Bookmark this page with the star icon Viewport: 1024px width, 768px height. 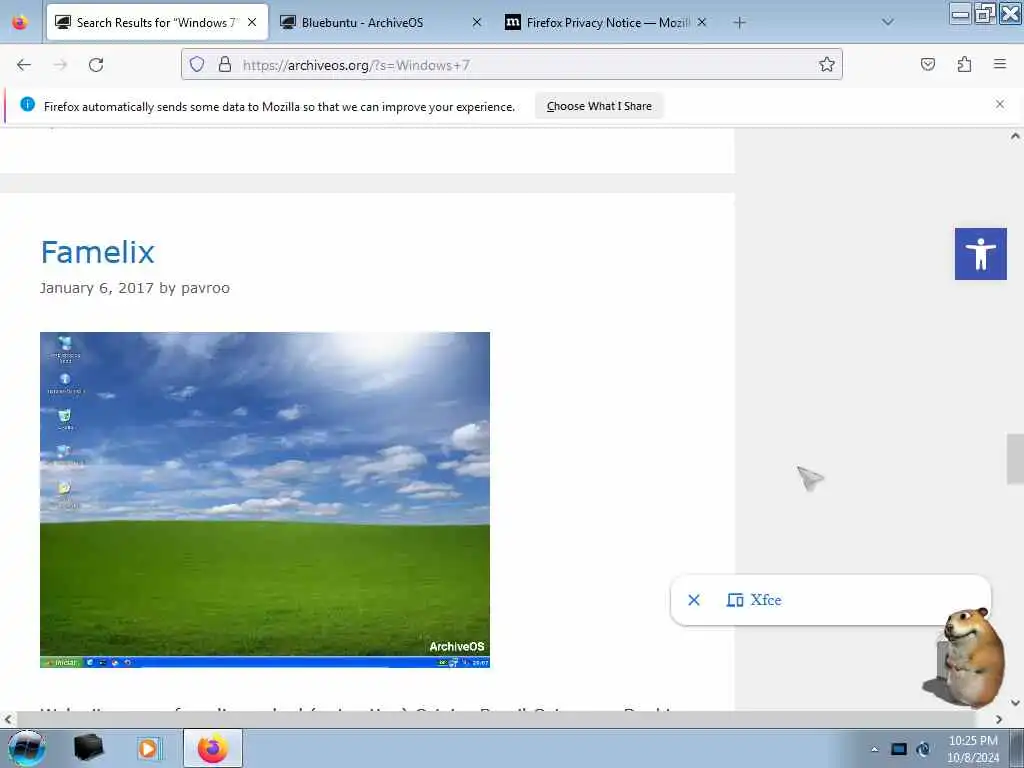point(827,64)
